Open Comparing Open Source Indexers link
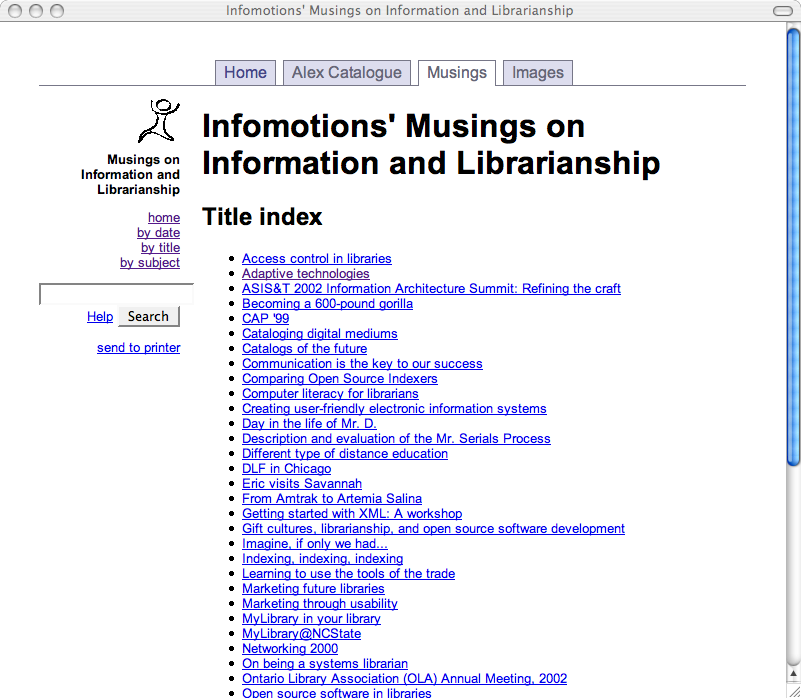The image size is (801, 698). pyautogui.click(x=339, y=379)
